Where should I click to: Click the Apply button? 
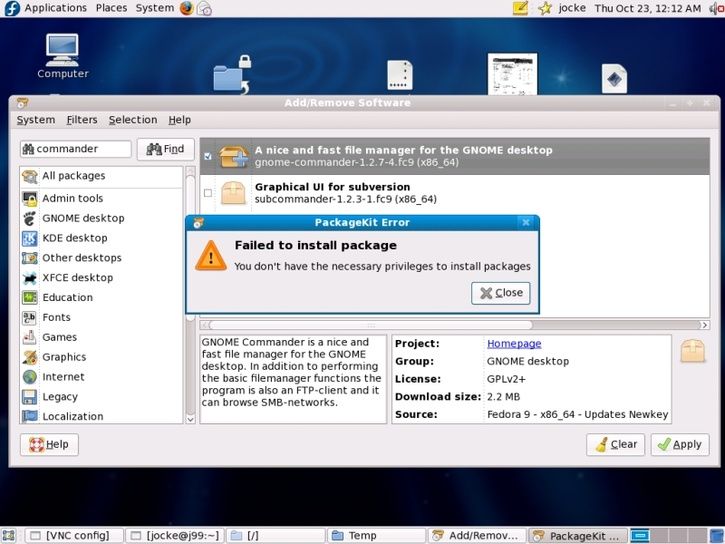[x=680, y=445]
